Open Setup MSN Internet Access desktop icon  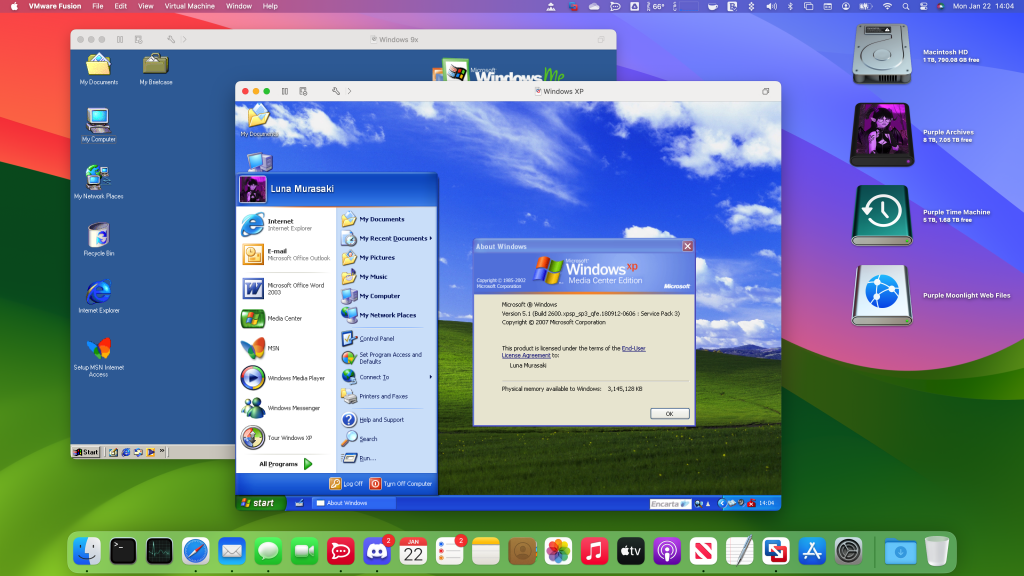pos(98,350)
